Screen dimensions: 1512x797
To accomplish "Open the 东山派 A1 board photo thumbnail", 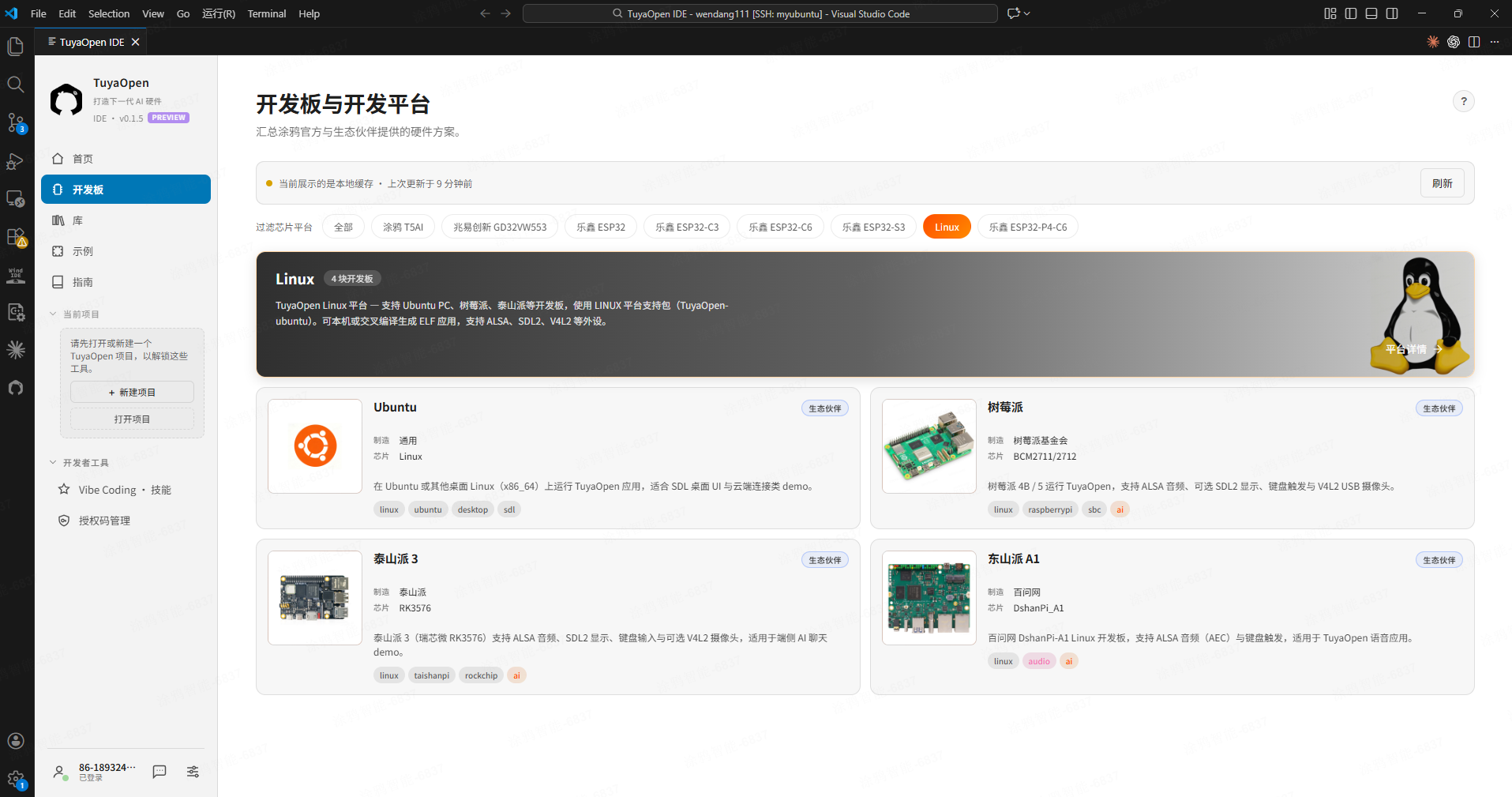I will [929, 598].
